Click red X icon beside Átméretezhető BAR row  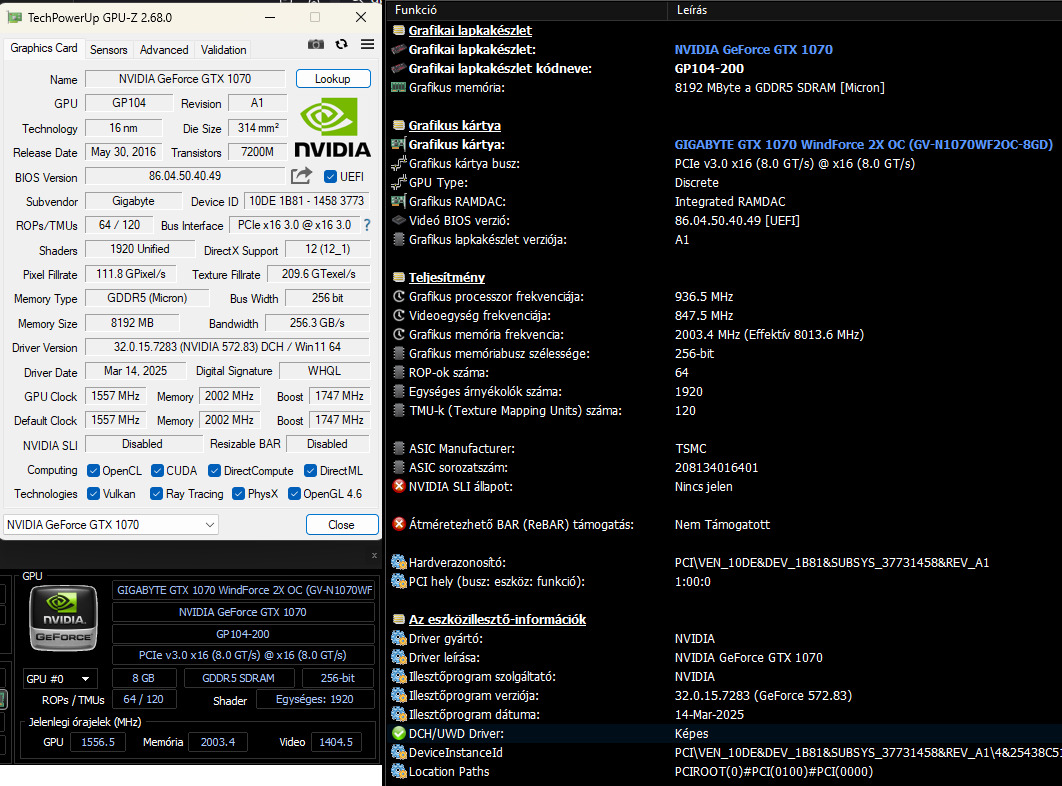tap(399, 524)
